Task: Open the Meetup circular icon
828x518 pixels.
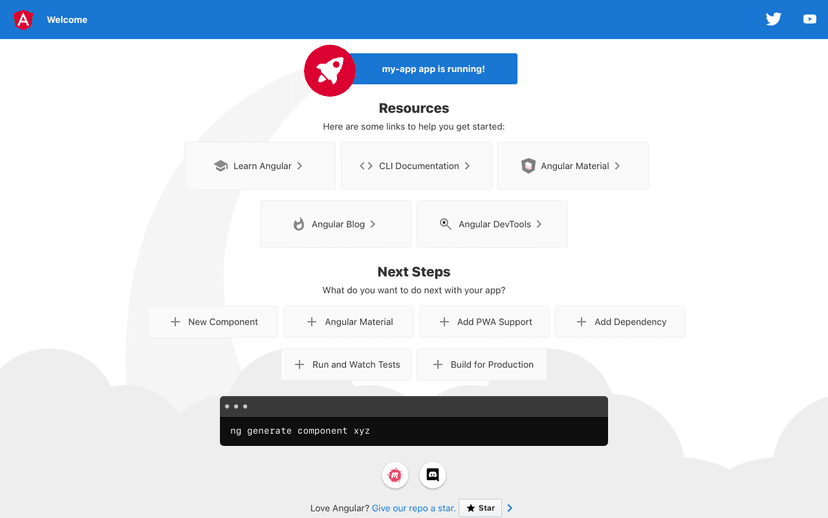Action: [x=395, y=475]
